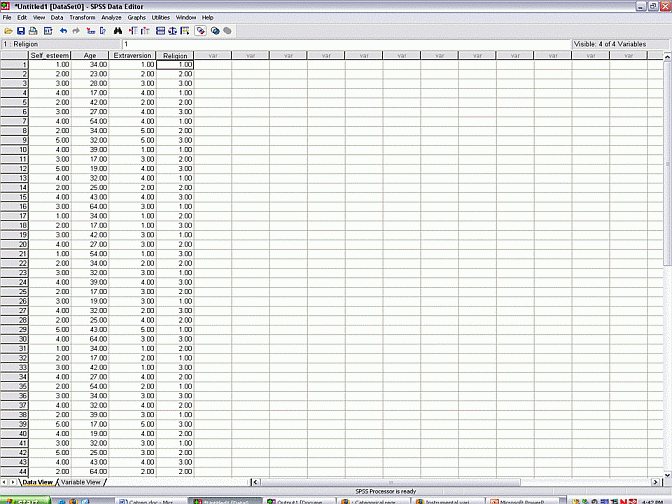Click Extraversion cell in row 9
The height and width of the screenshot is (504, 672).
click(132, 140)
